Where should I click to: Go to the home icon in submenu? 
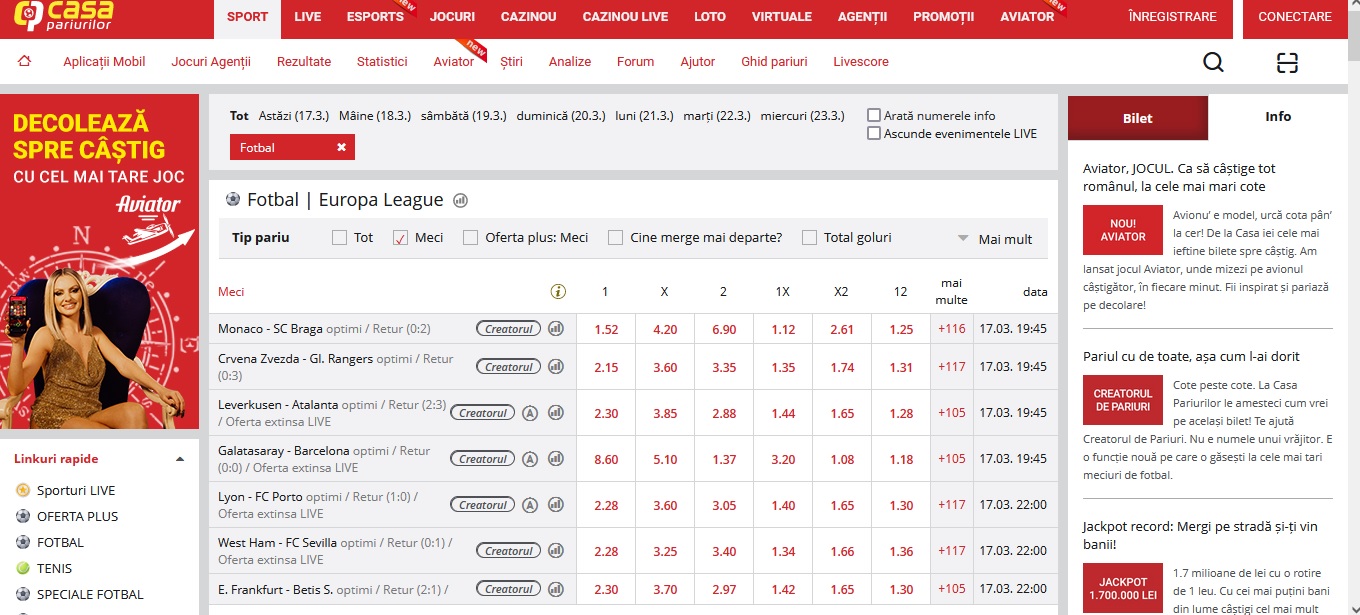[25, 61]
